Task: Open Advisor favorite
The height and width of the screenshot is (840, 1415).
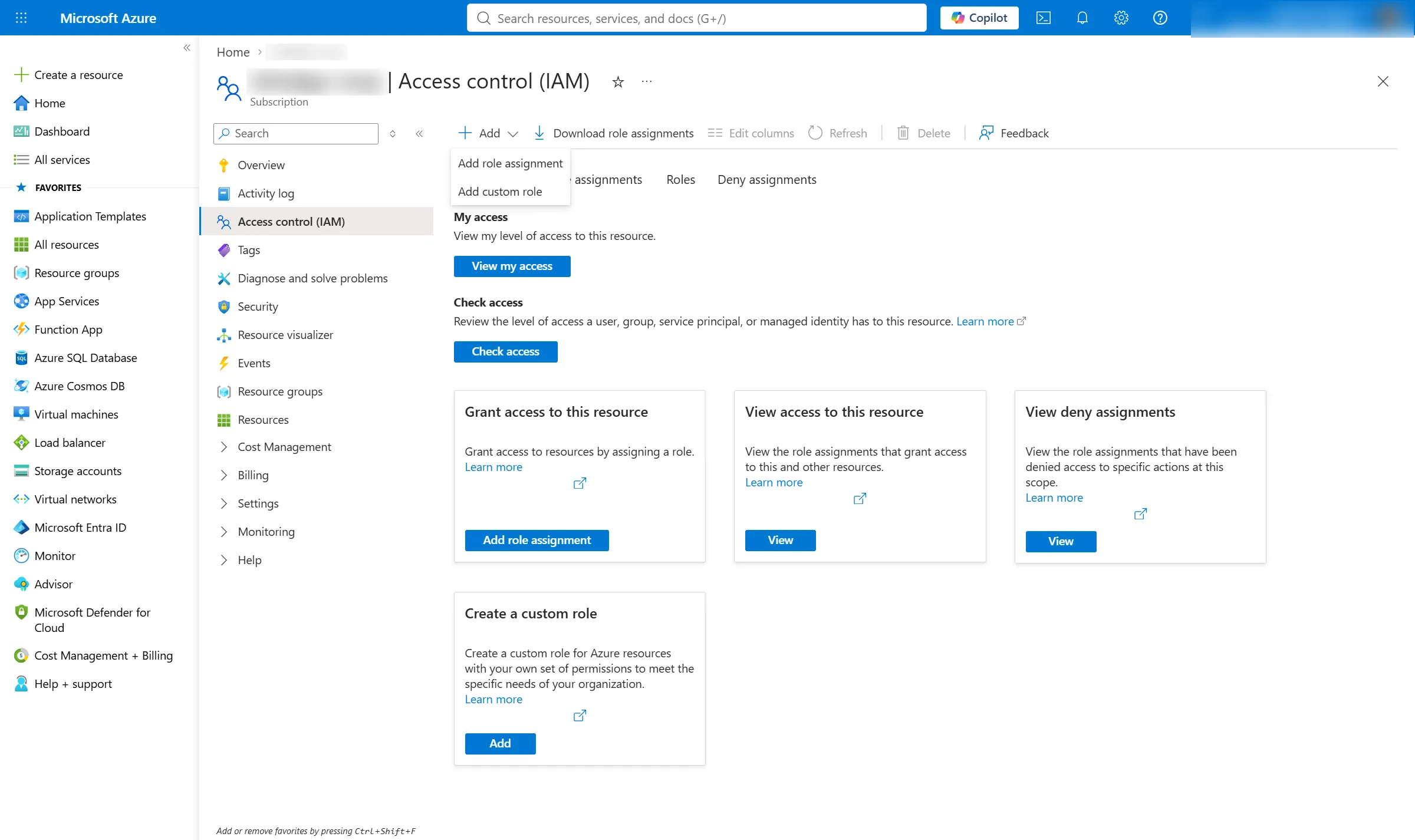Action: click(43, 584)
